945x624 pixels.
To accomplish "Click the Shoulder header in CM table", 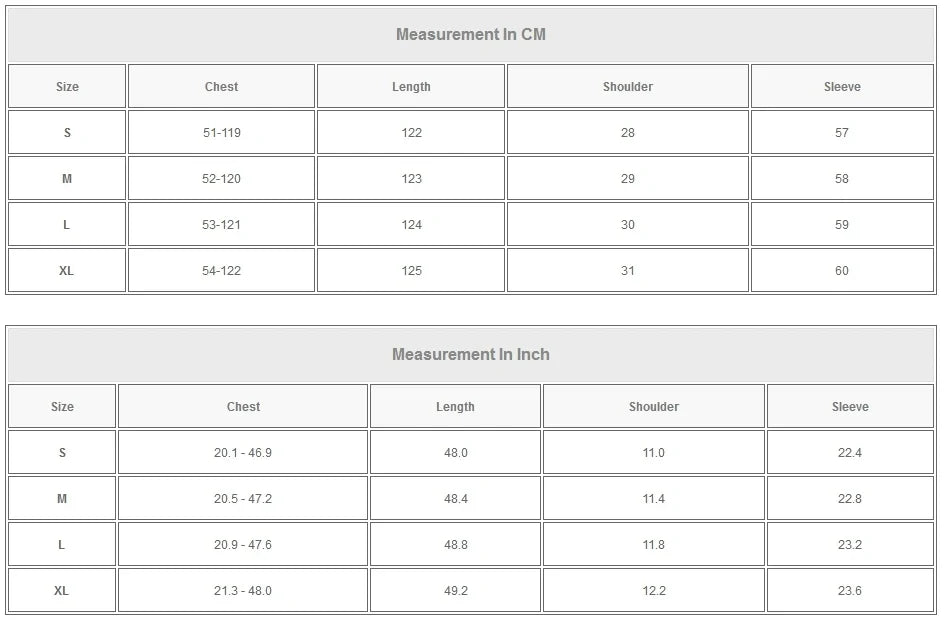I will (628, 87).
